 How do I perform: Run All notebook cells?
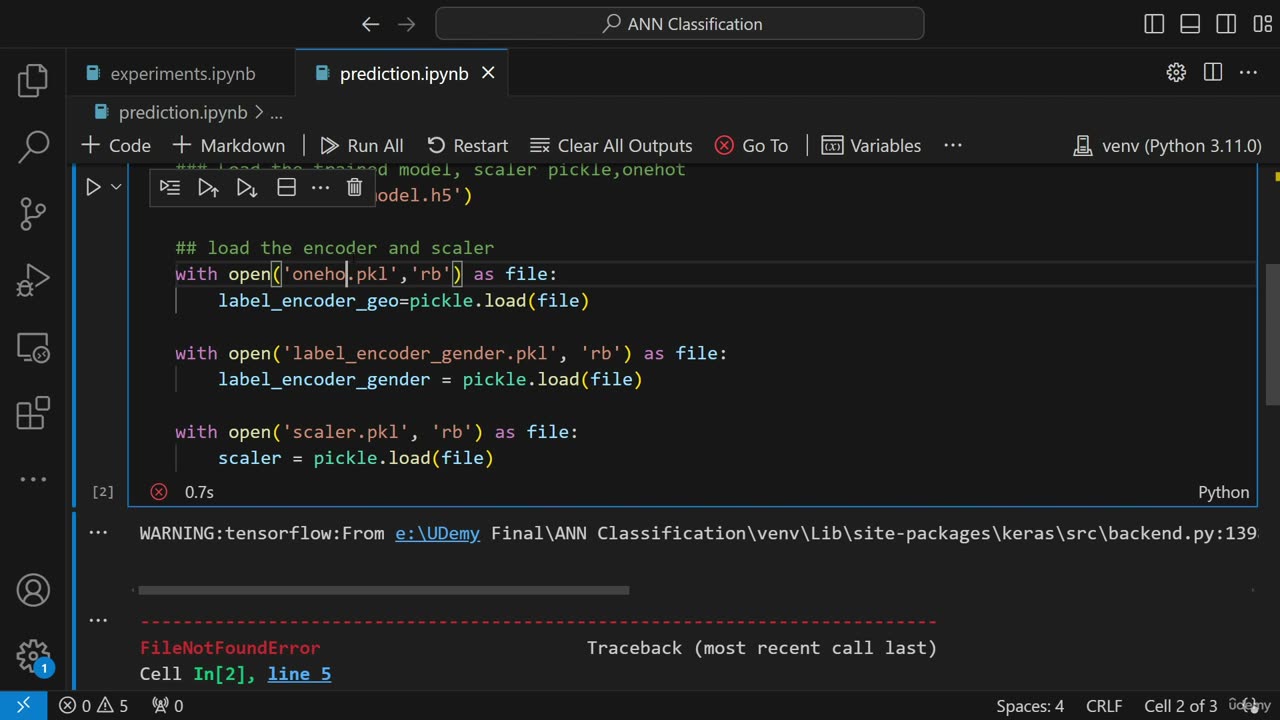[x=361, y=145]
